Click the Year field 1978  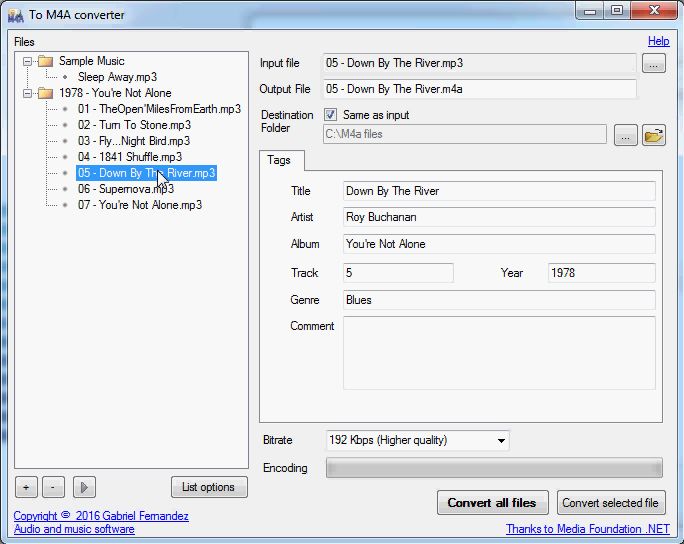[602, 273]
